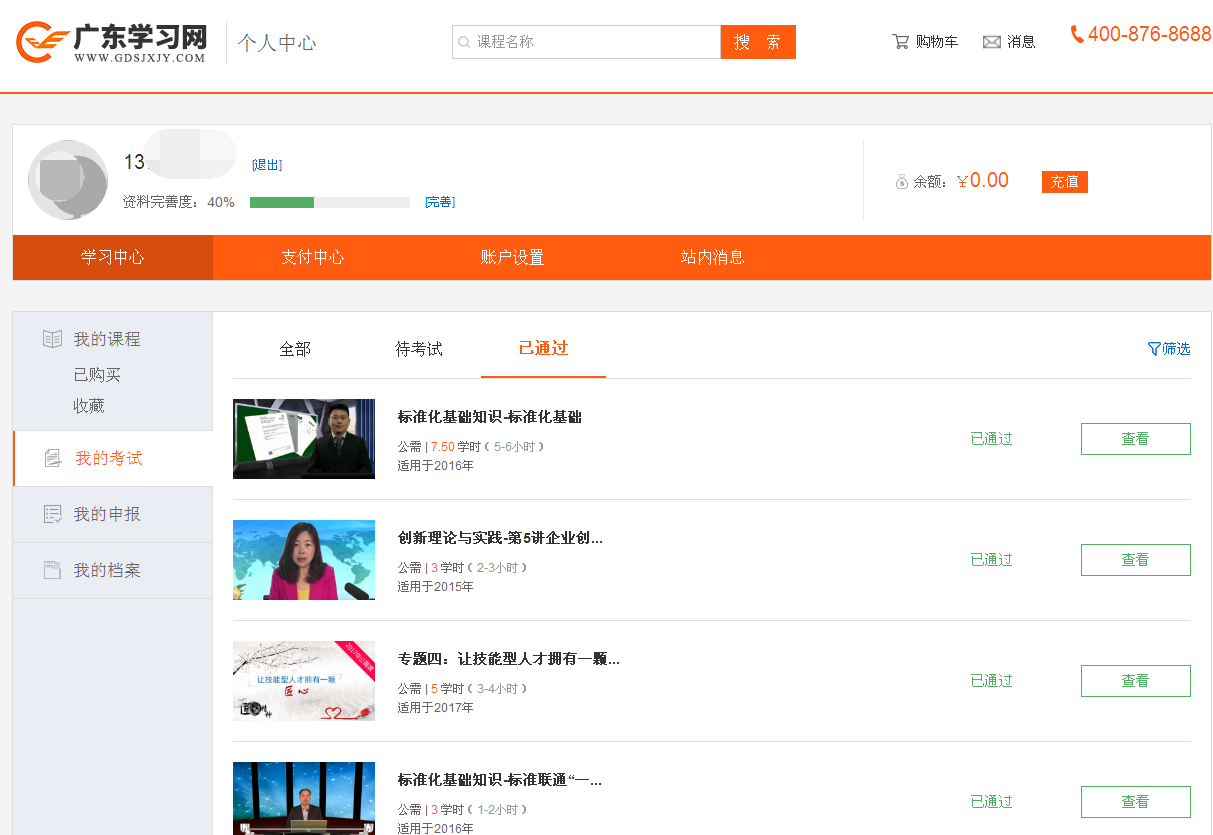Image resolution: width=1213 pixels, height=835 pixels.
Task: Open 我的申报 checklist icon in sidebar
Action: [52, 514]
